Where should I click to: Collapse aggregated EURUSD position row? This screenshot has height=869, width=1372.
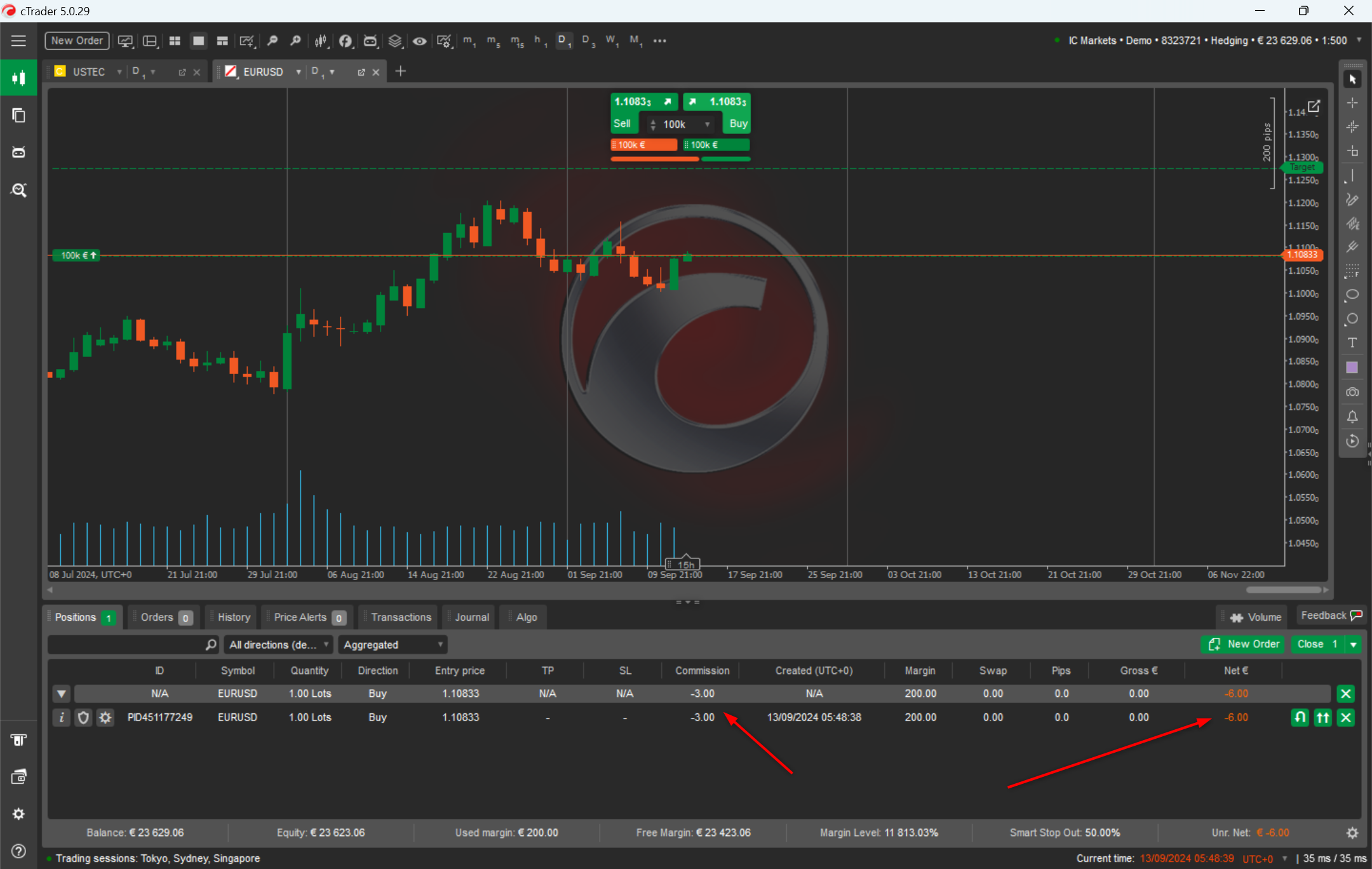click(62, 694)
